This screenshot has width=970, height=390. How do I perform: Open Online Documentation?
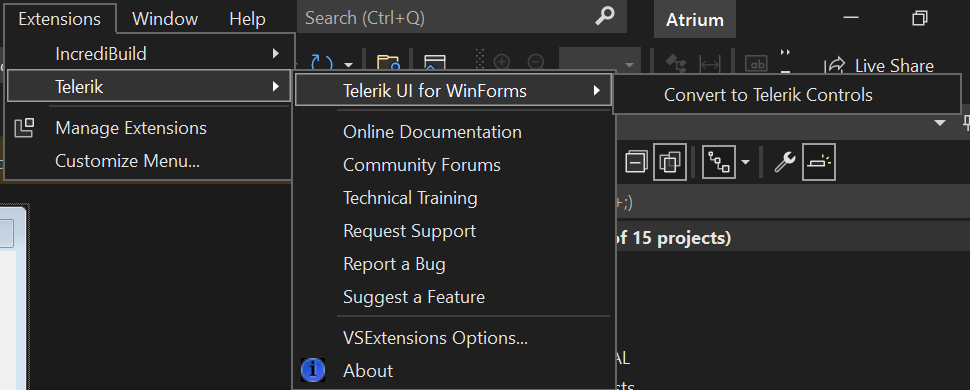pyautogui.click(x=453, y=132)
